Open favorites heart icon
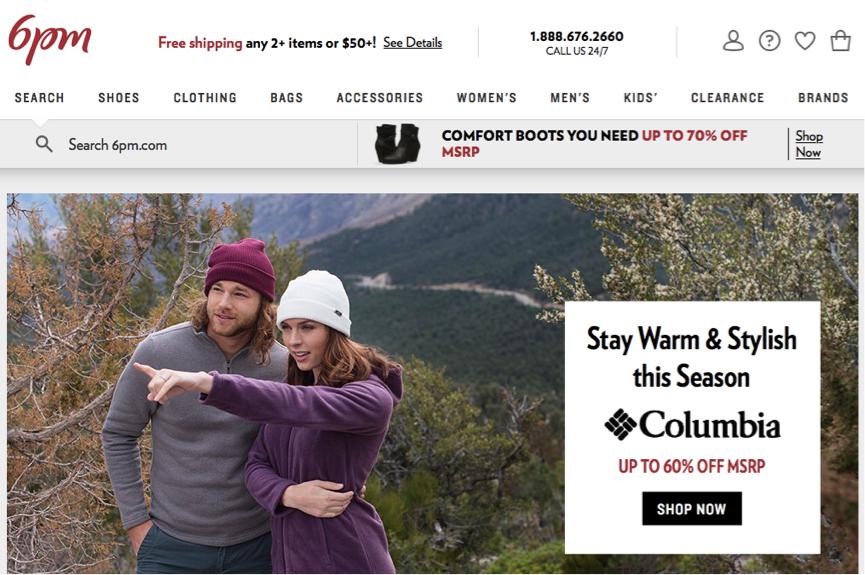This screenshot has width=865, height=575. pos(805,41)
